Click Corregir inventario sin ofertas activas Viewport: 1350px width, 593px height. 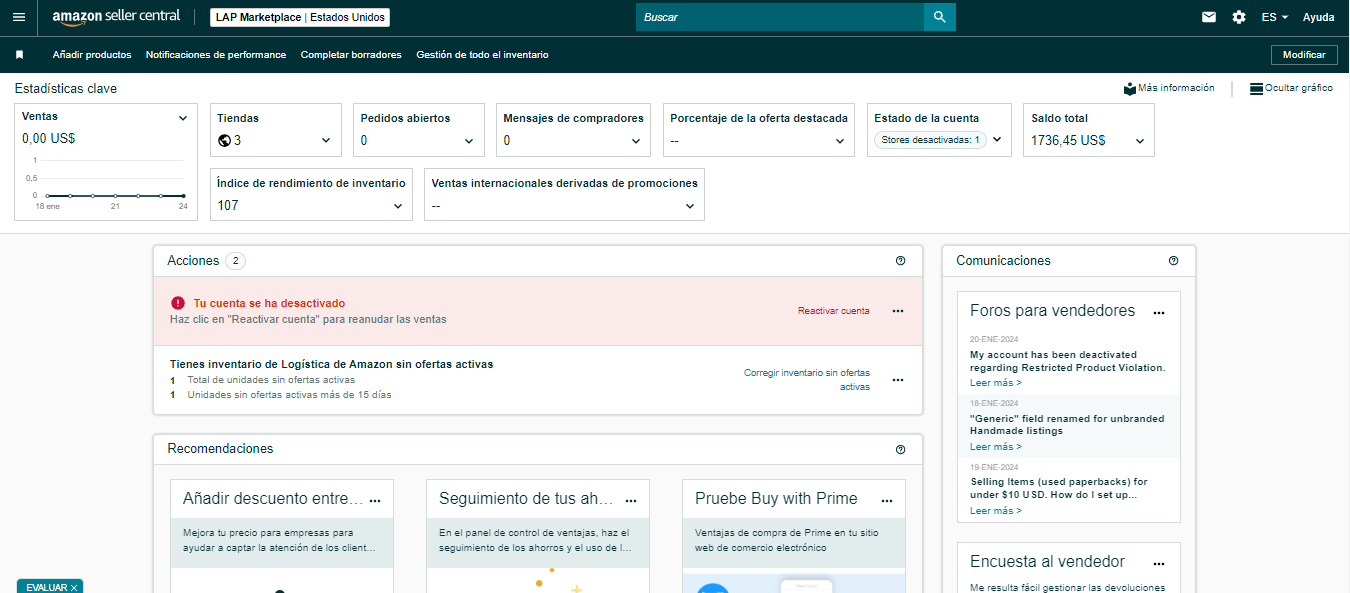[x=807, y=380]
